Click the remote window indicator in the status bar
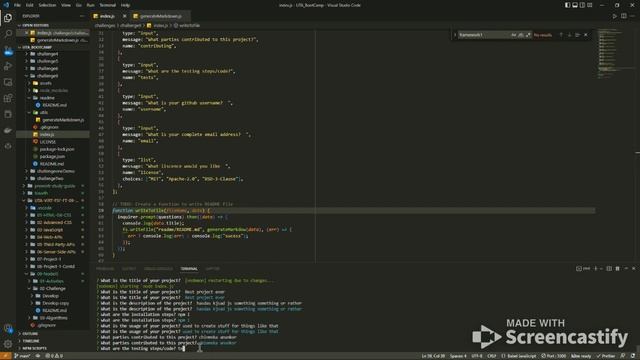This screenshot has height=360, width=640. (6, 356)
